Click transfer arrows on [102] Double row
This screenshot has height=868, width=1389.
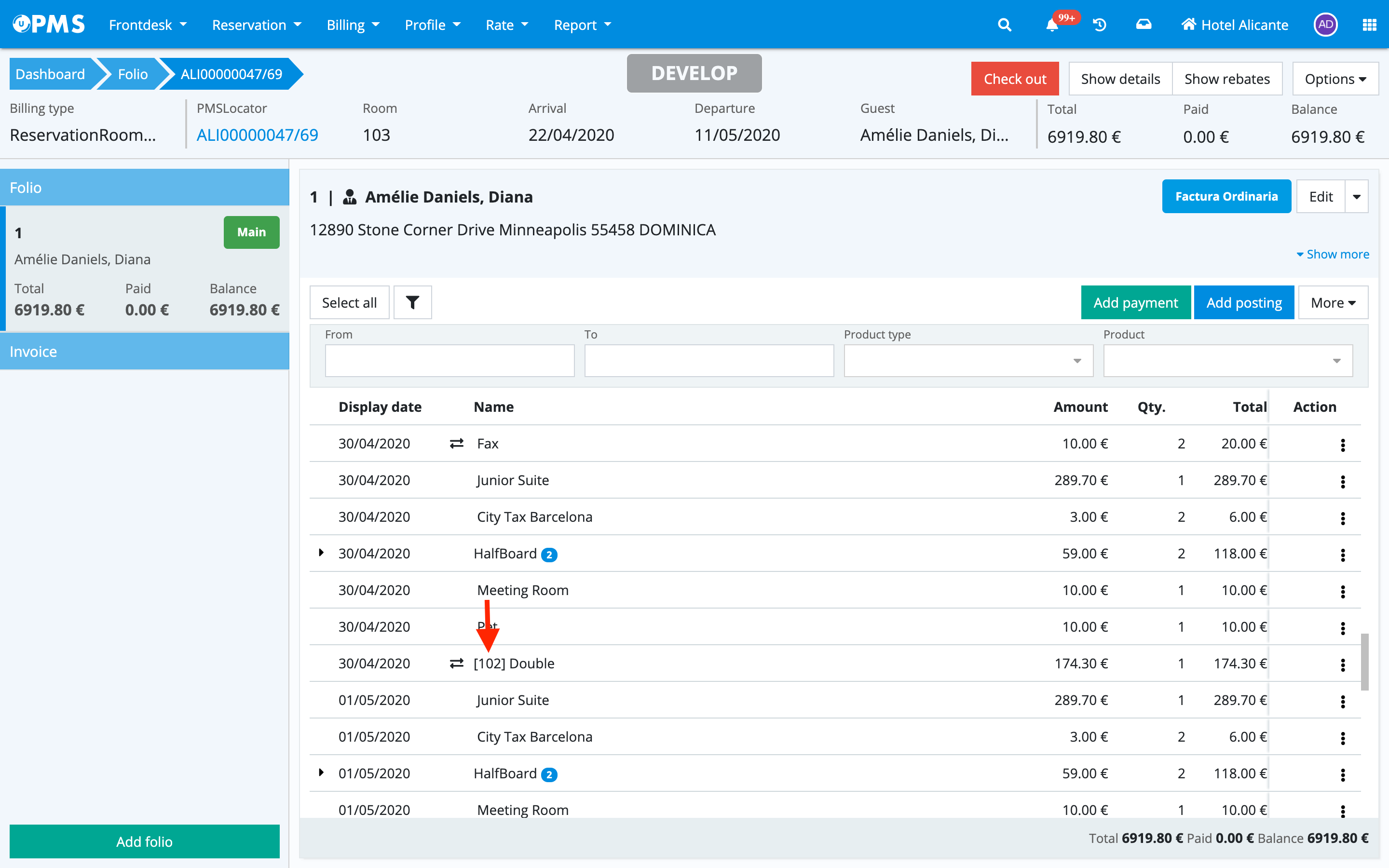(456, 664)
